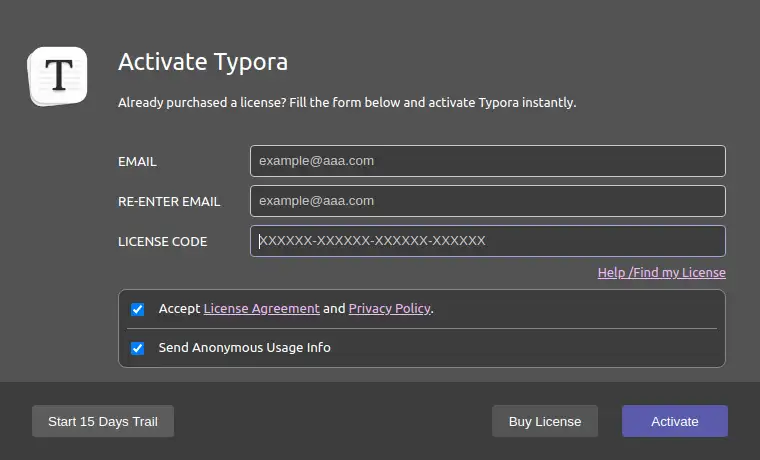
Task: Open the Help / Find my License link
Action: point(662,272)
